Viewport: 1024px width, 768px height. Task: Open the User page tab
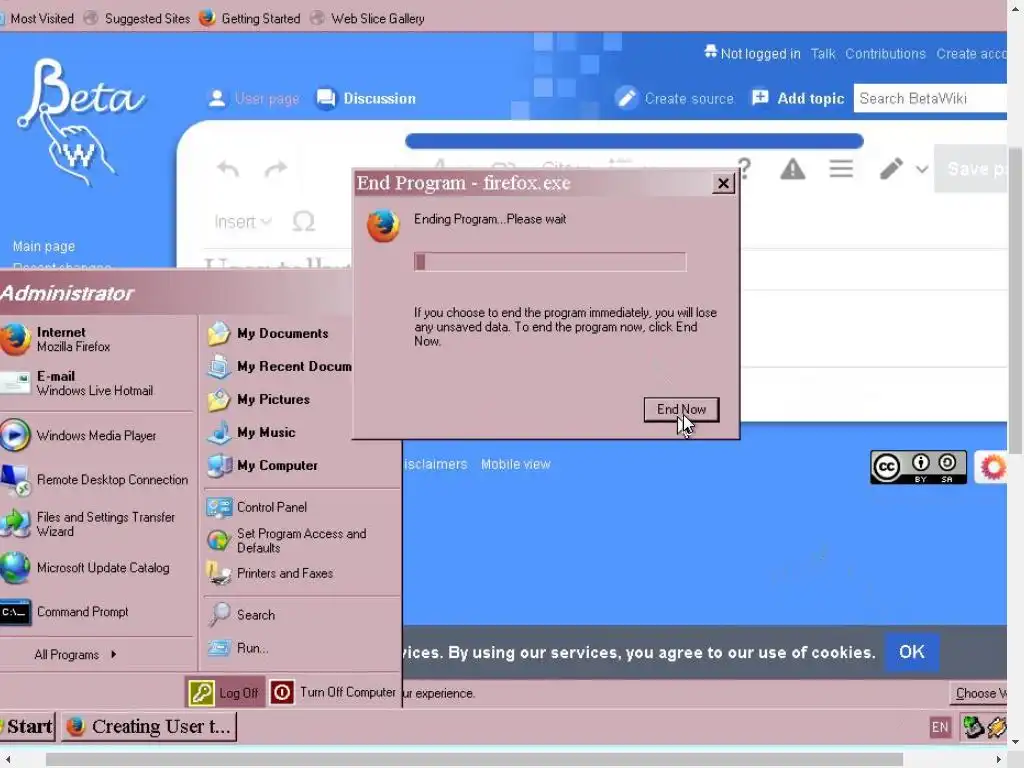pos(253,99)
